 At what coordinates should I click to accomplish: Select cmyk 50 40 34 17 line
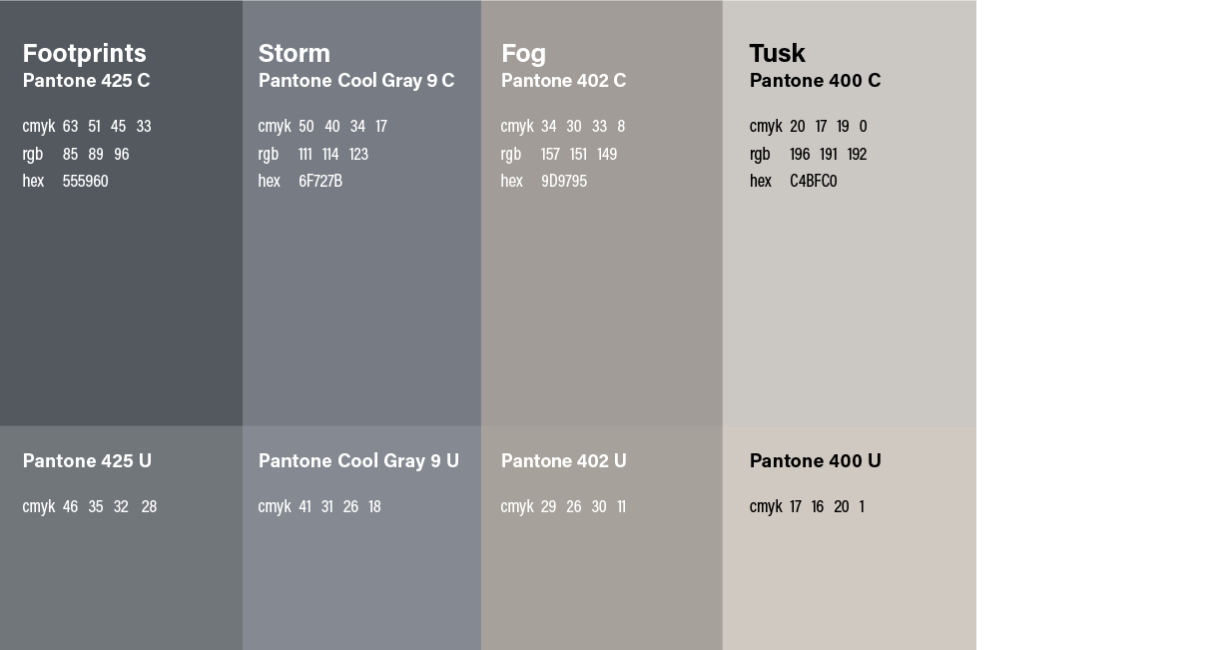point(322,127)
